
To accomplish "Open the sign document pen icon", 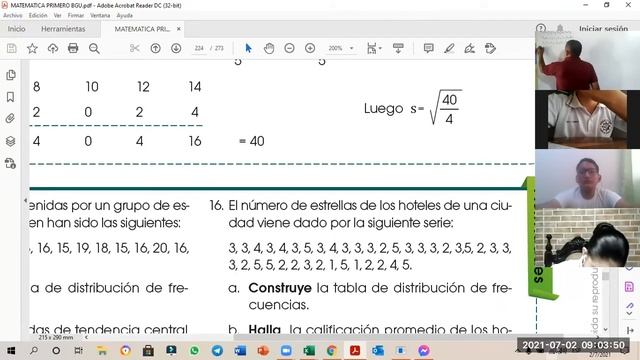I will 470,49.
